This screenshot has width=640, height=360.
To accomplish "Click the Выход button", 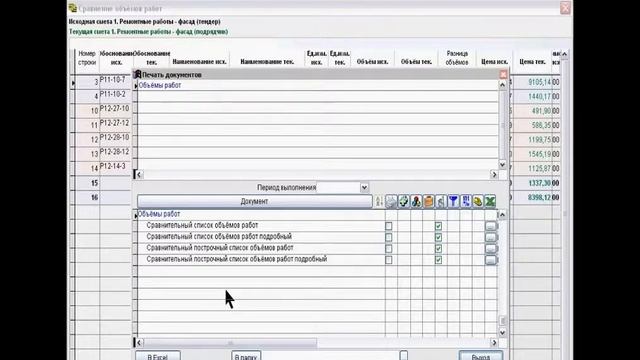I will click(x=480, y=356).
